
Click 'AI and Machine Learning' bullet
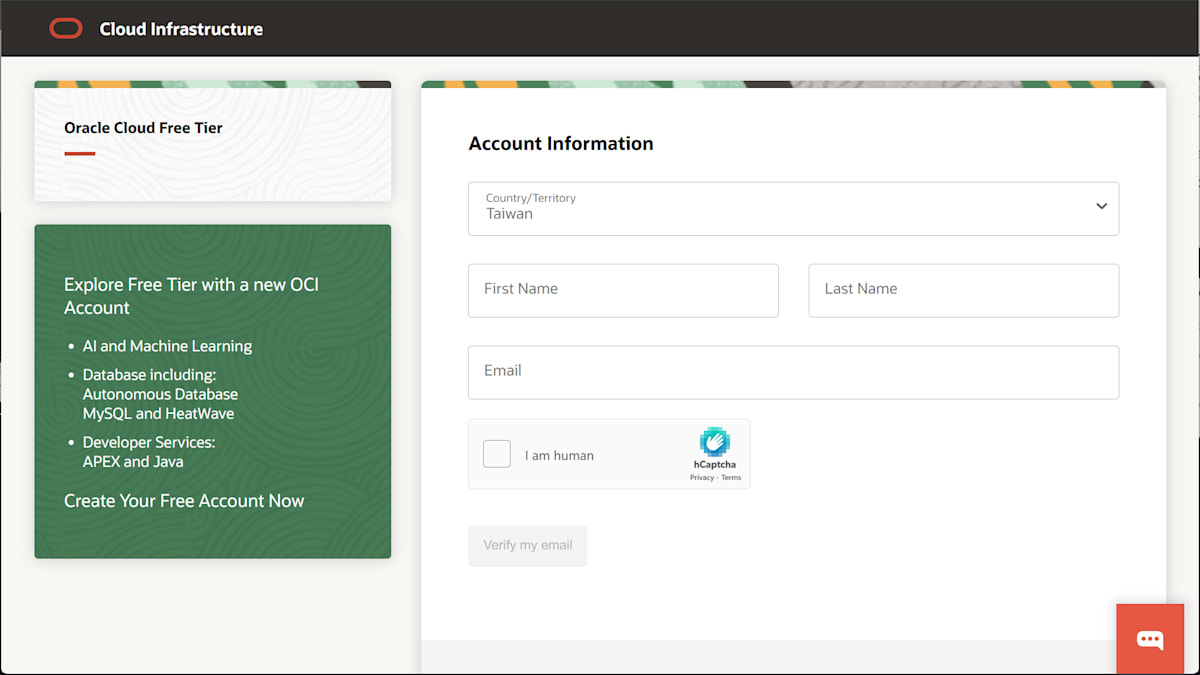tap(167, 346)
